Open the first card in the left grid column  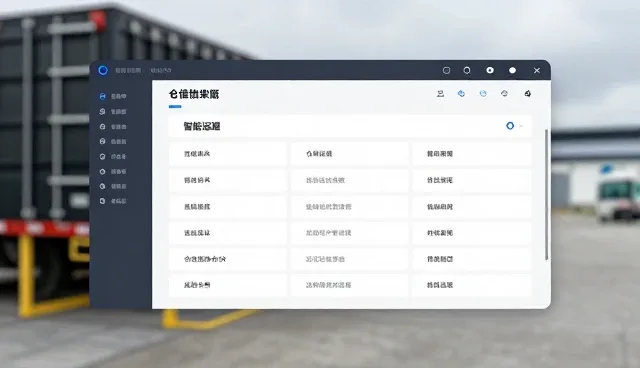(x=228, y=154)
